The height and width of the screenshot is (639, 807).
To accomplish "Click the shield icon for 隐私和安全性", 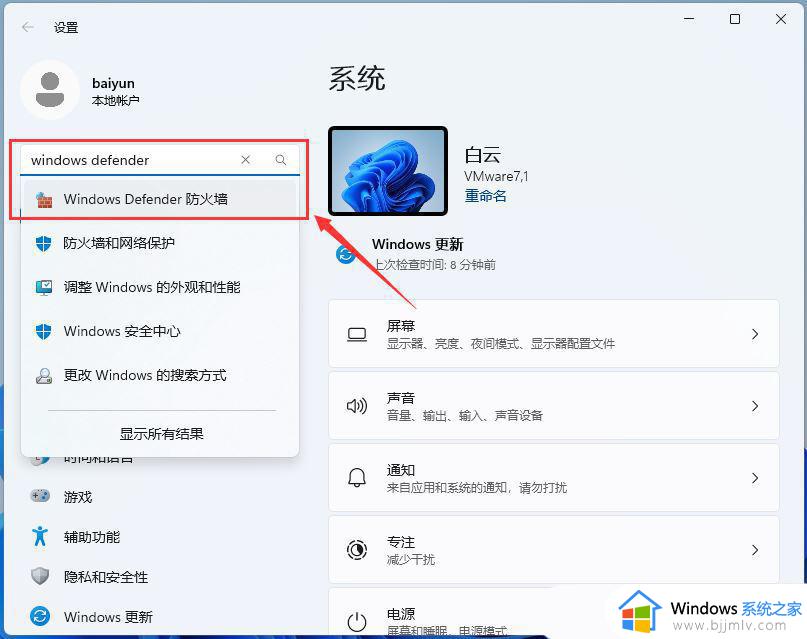I will pos(40,576).
